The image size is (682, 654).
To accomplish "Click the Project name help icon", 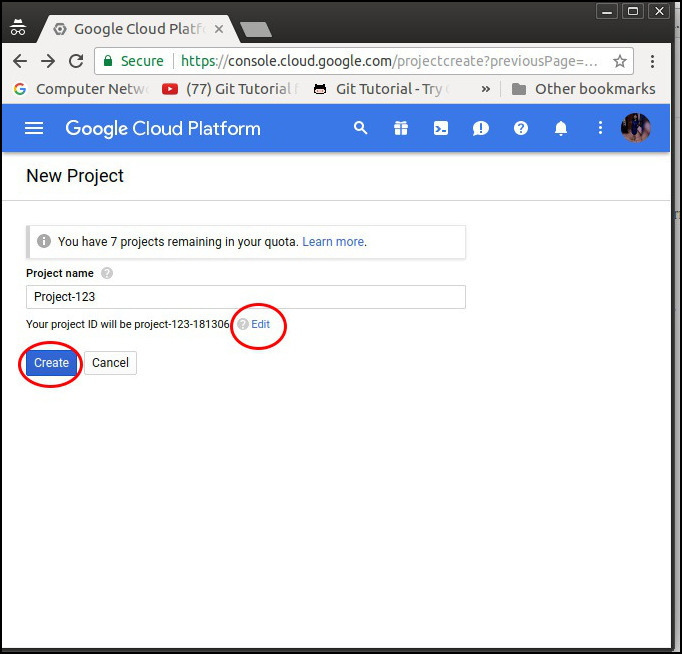I will pyautogui.click(x=107, y=273).
